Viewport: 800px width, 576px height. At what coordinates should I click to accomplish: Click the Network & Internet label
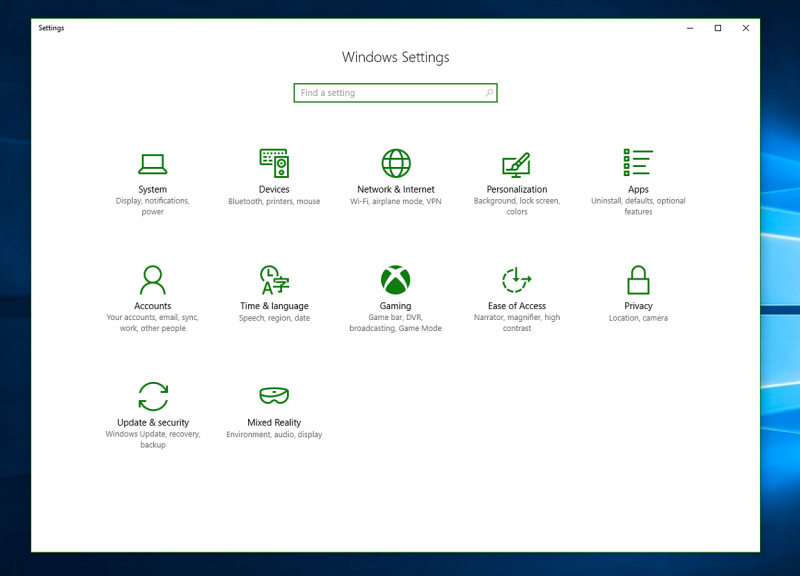click(396, 189)
